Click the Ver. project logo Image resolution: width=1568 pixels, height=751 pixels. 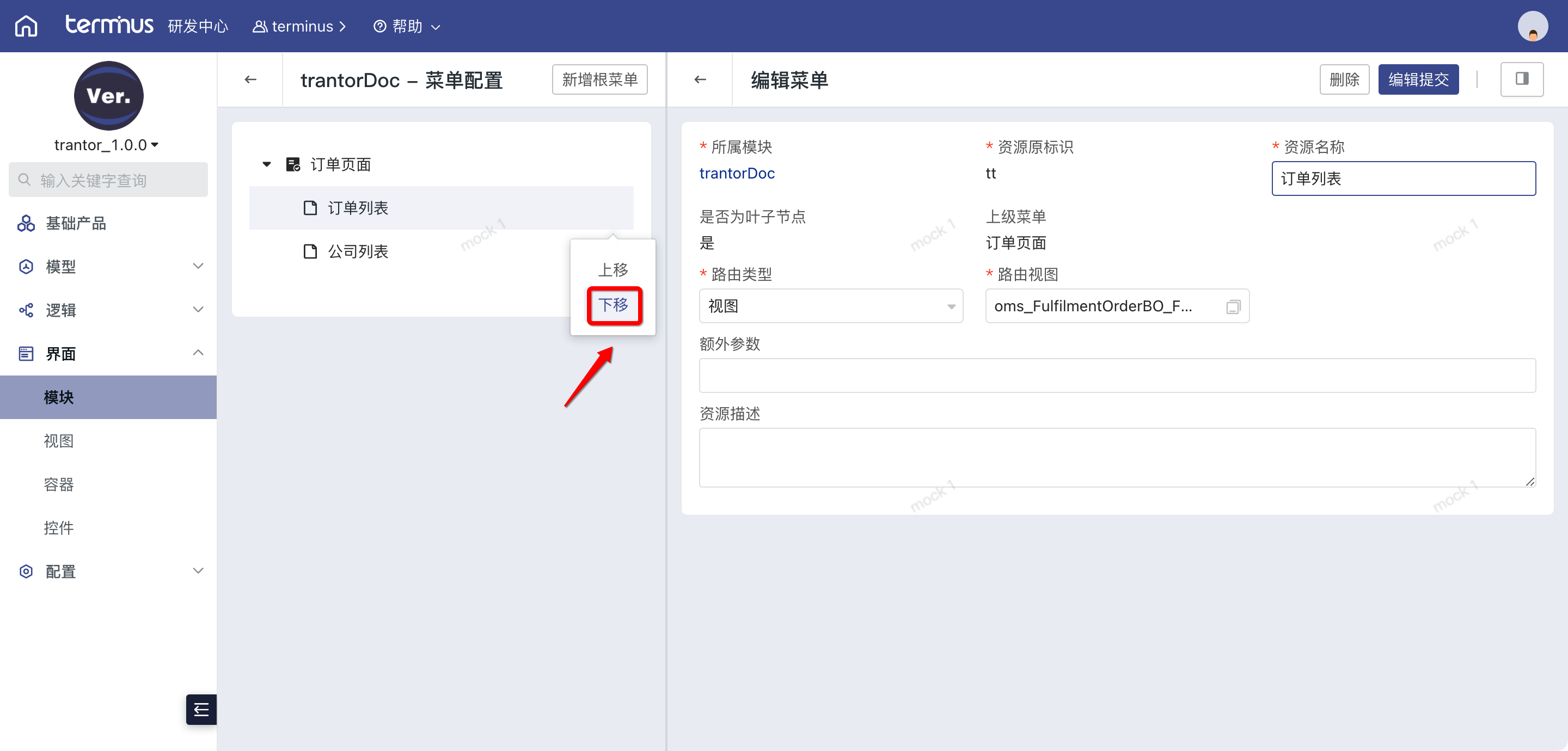tap(108, 96)
